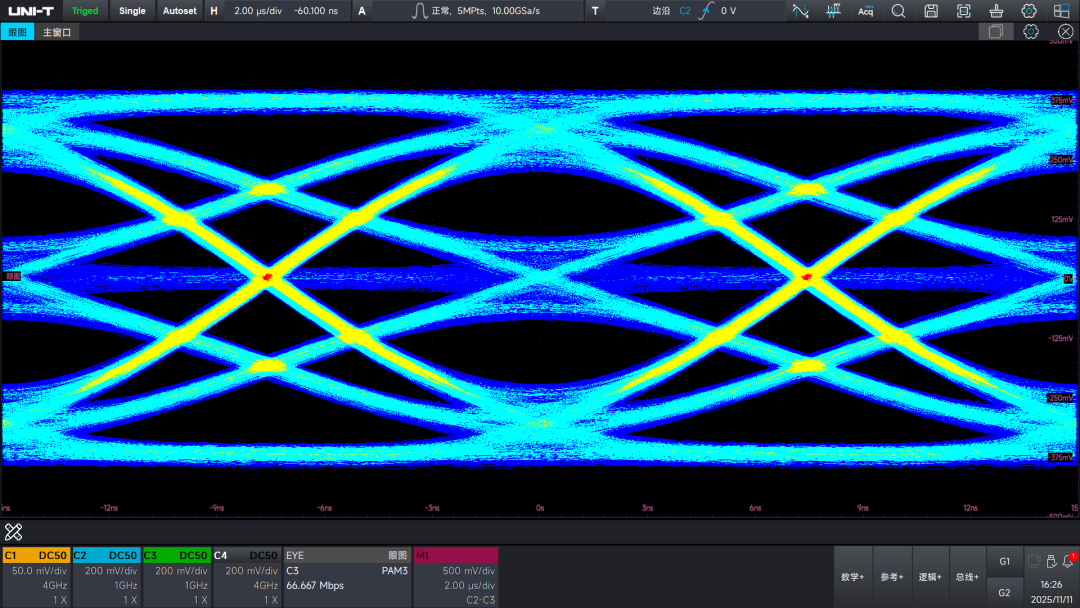Click the Autoset button

(179, 11)
